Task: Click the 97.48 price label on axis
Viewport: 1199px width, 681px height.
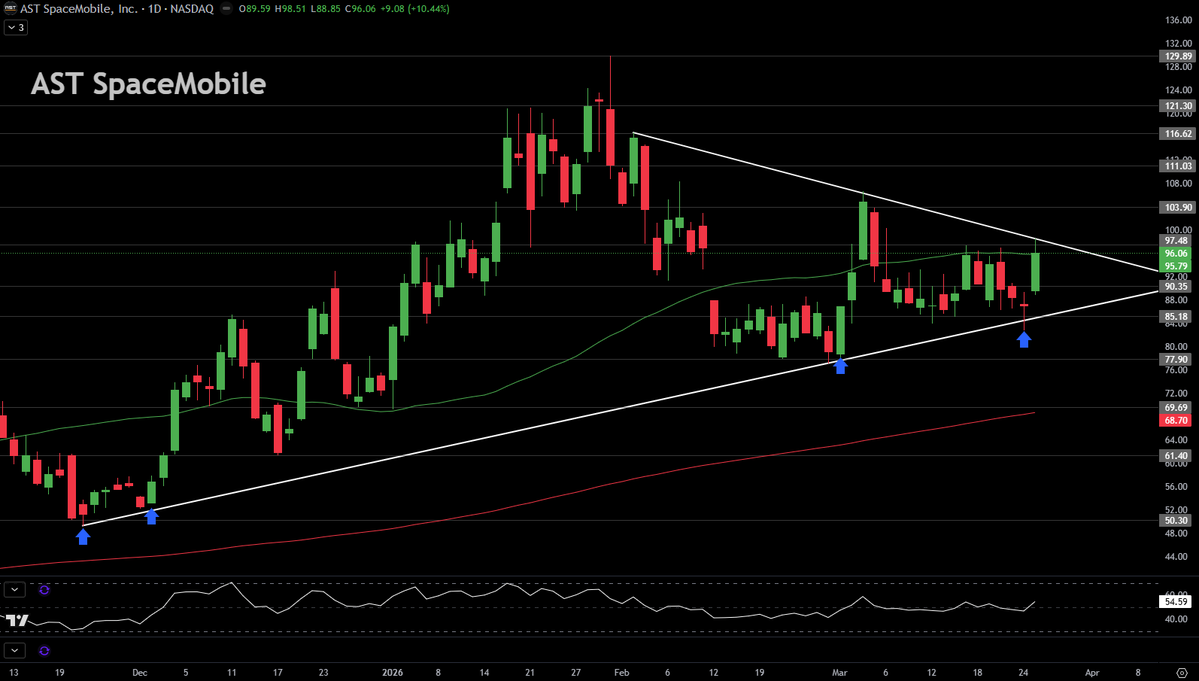Action: pyautogui.click(x=1177, y=241)
